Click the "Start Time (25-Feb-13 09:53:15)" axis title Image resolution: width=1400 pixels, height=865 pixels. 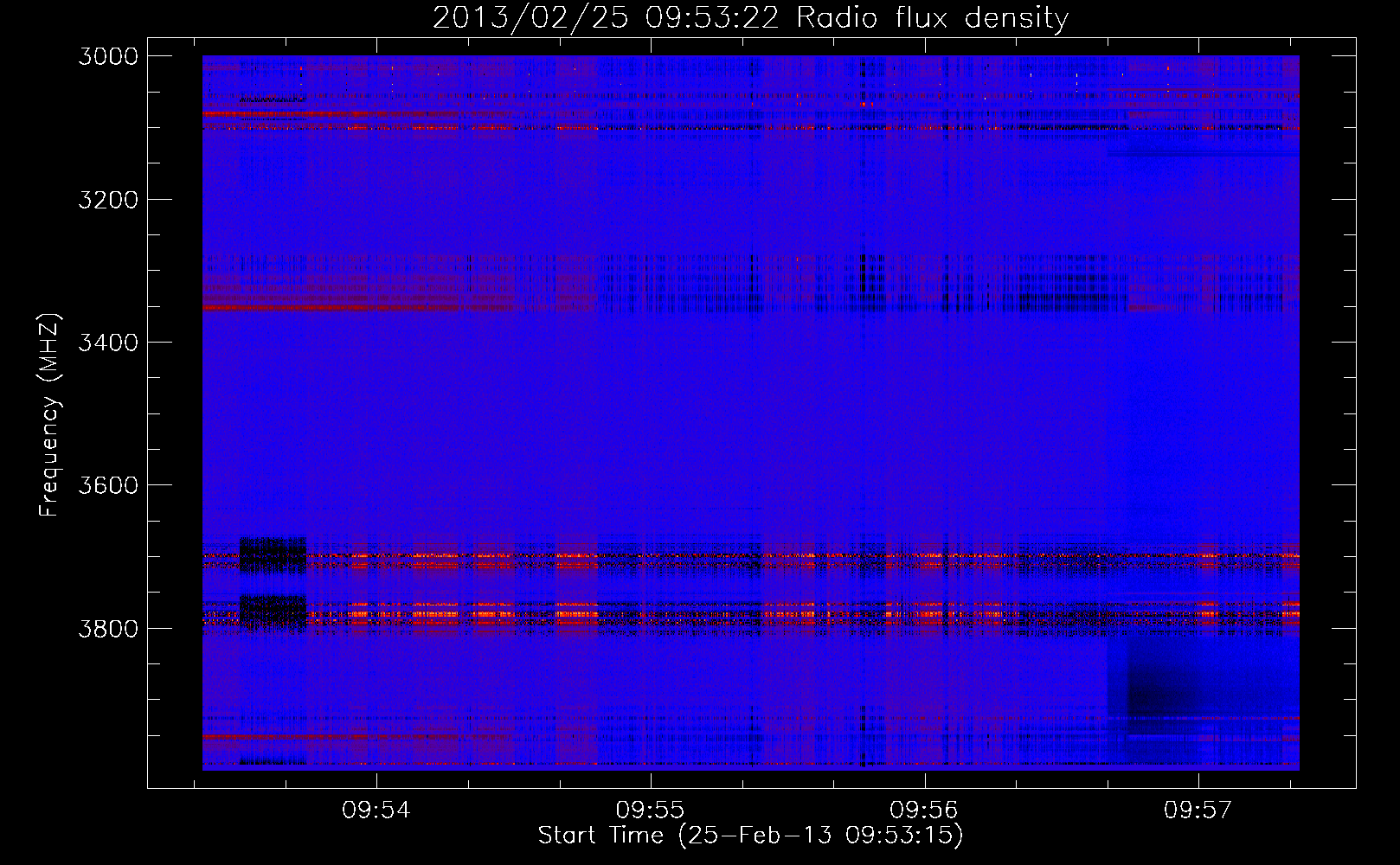tap(750, 836)
